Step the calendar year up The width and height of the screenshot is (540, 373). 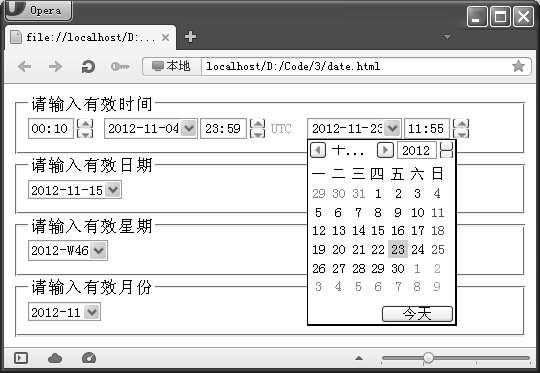pyautogui.click(x=447, y=146)
